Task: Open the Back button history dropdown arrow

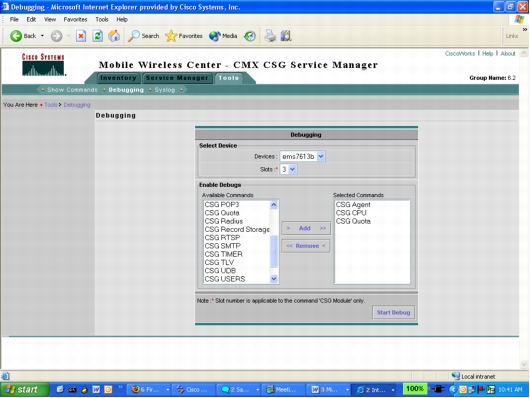Action: pos(42,36)
